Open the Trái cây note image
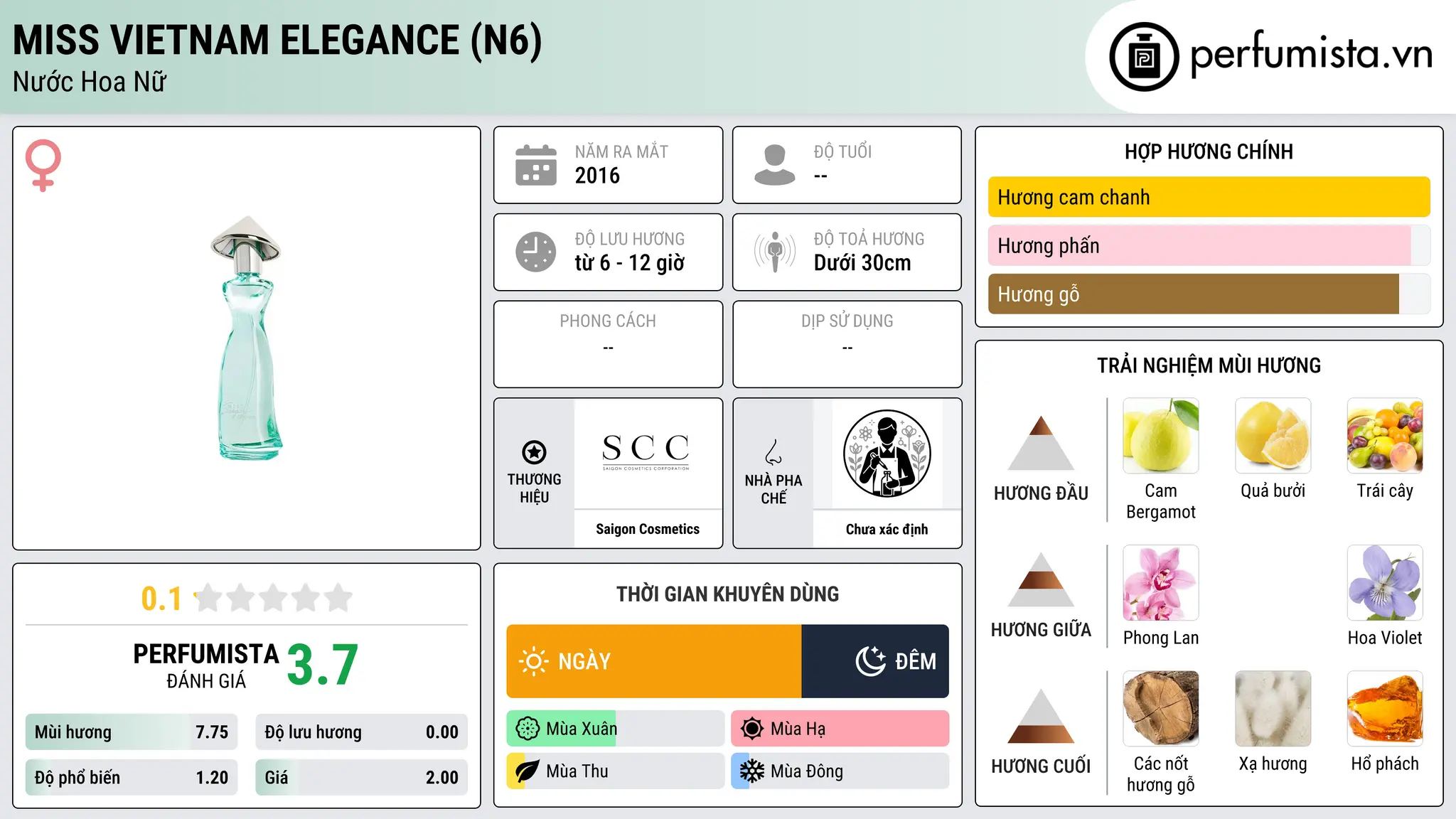 1385,436
